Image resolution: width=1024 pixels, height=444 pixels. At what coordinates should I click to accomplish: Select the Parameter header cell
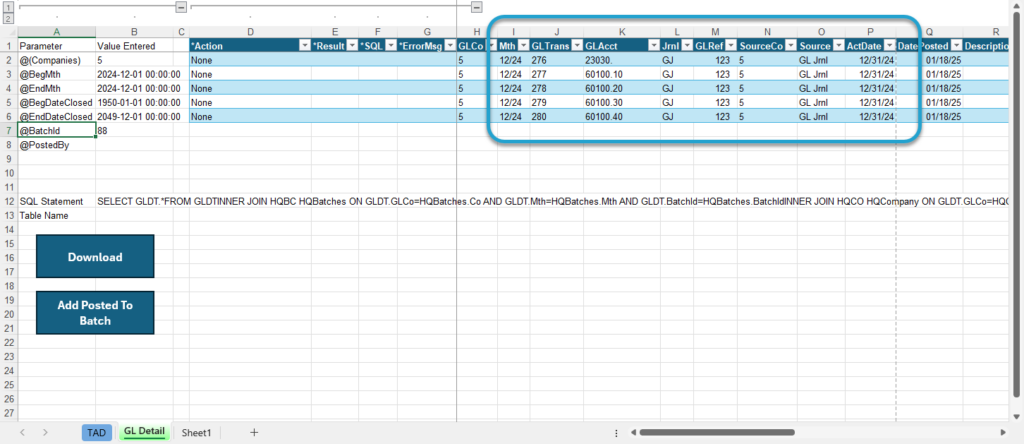[57, 46]
